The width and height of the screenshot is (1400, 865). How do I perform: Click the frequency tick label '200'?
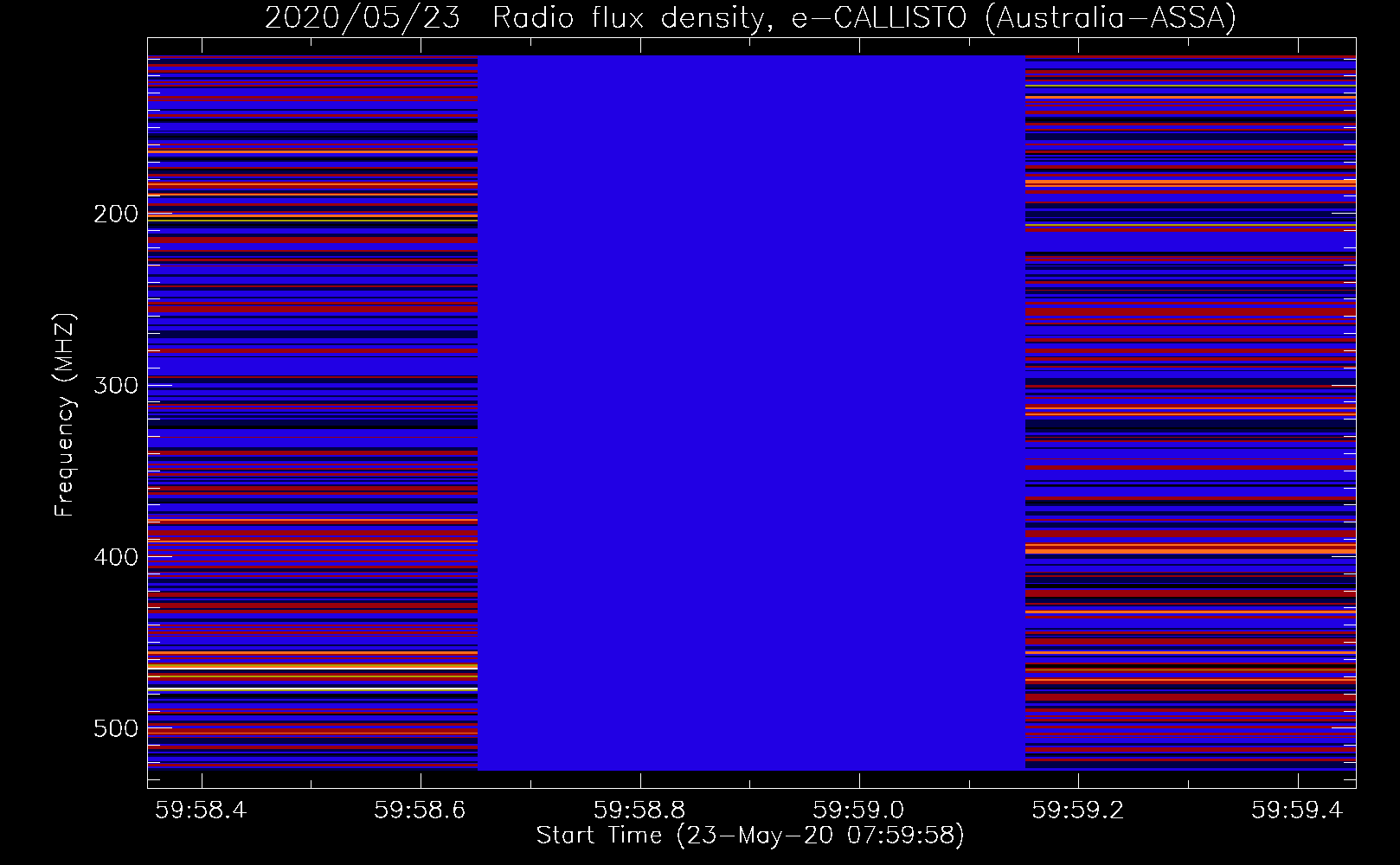(116, 214)
